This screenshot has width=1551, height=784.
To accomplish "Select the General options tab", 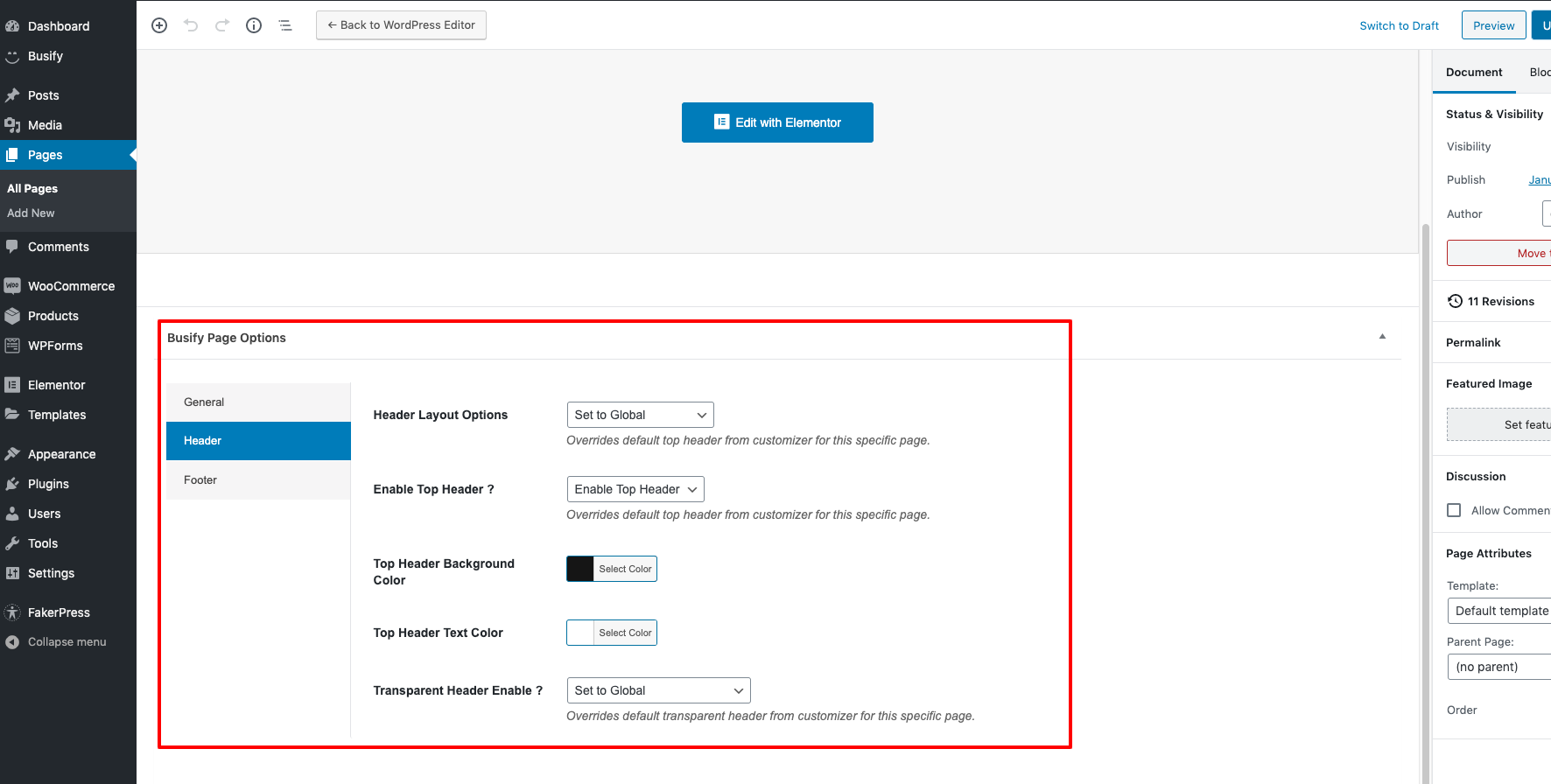I will (258, 402).
